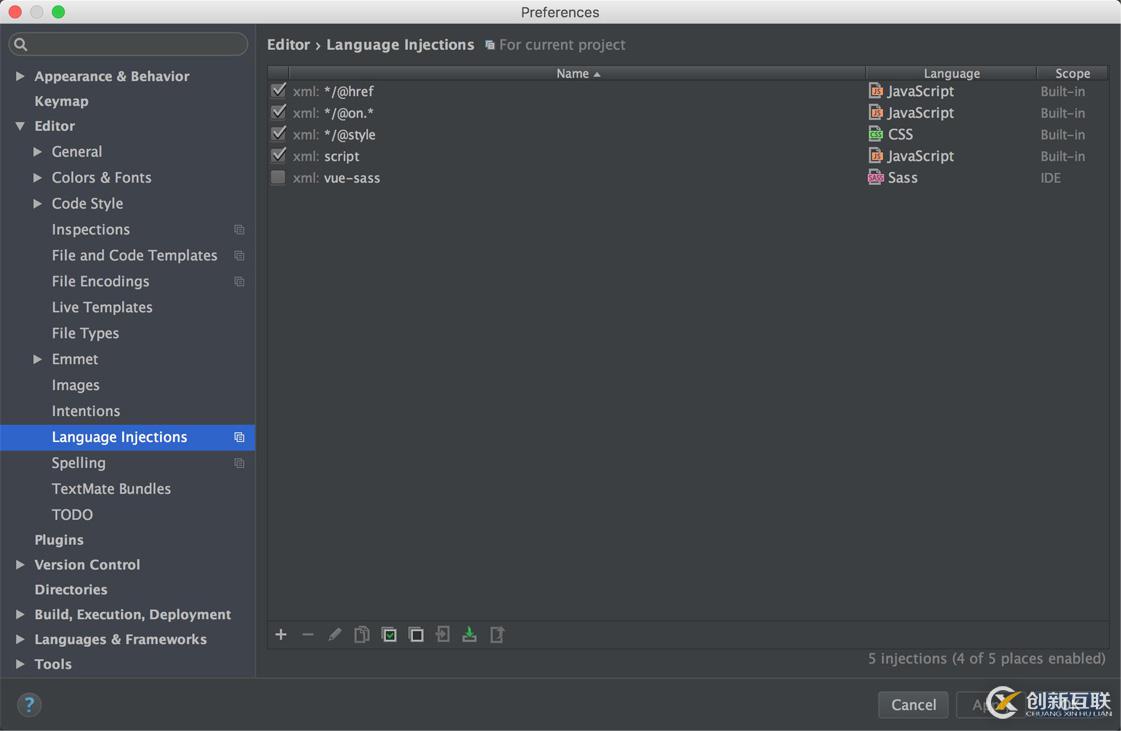Expand the Languages & Frameworks section
Viewport: 1121px width, 731px height.
tap(19, 639)
